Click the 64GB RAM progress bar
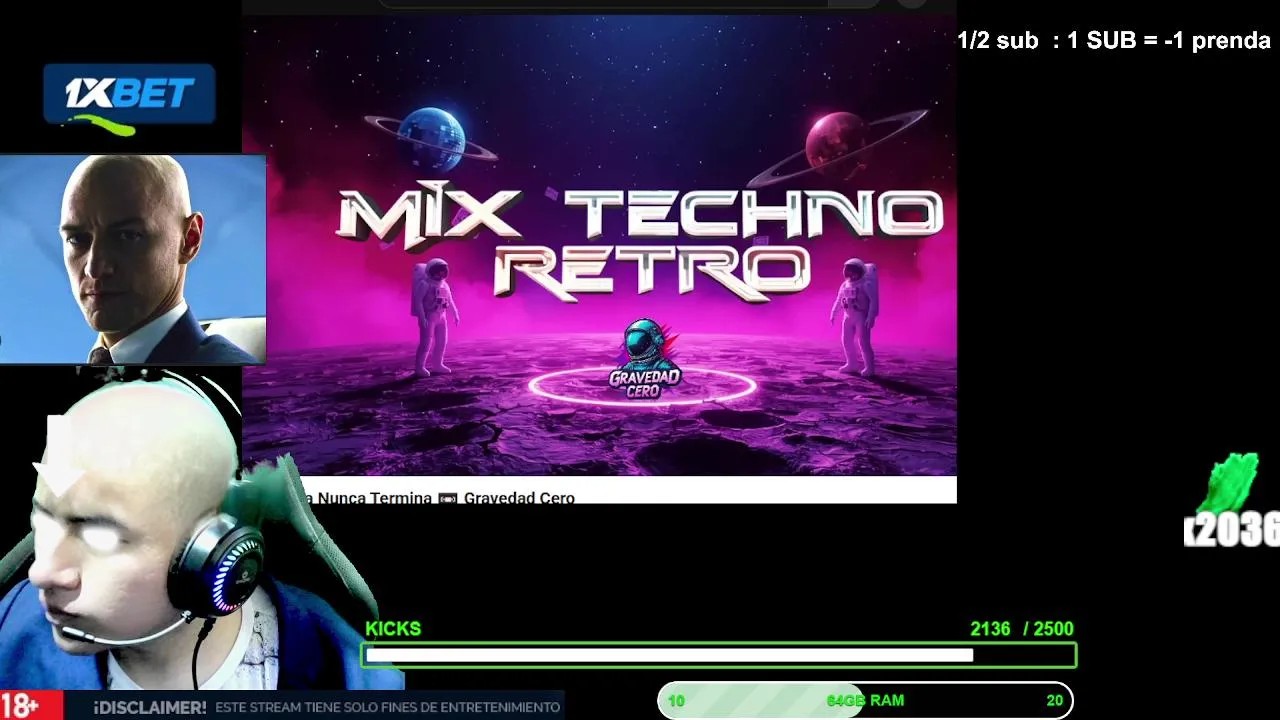Viewport: 1280px width, 720px height. click(865, 701)
